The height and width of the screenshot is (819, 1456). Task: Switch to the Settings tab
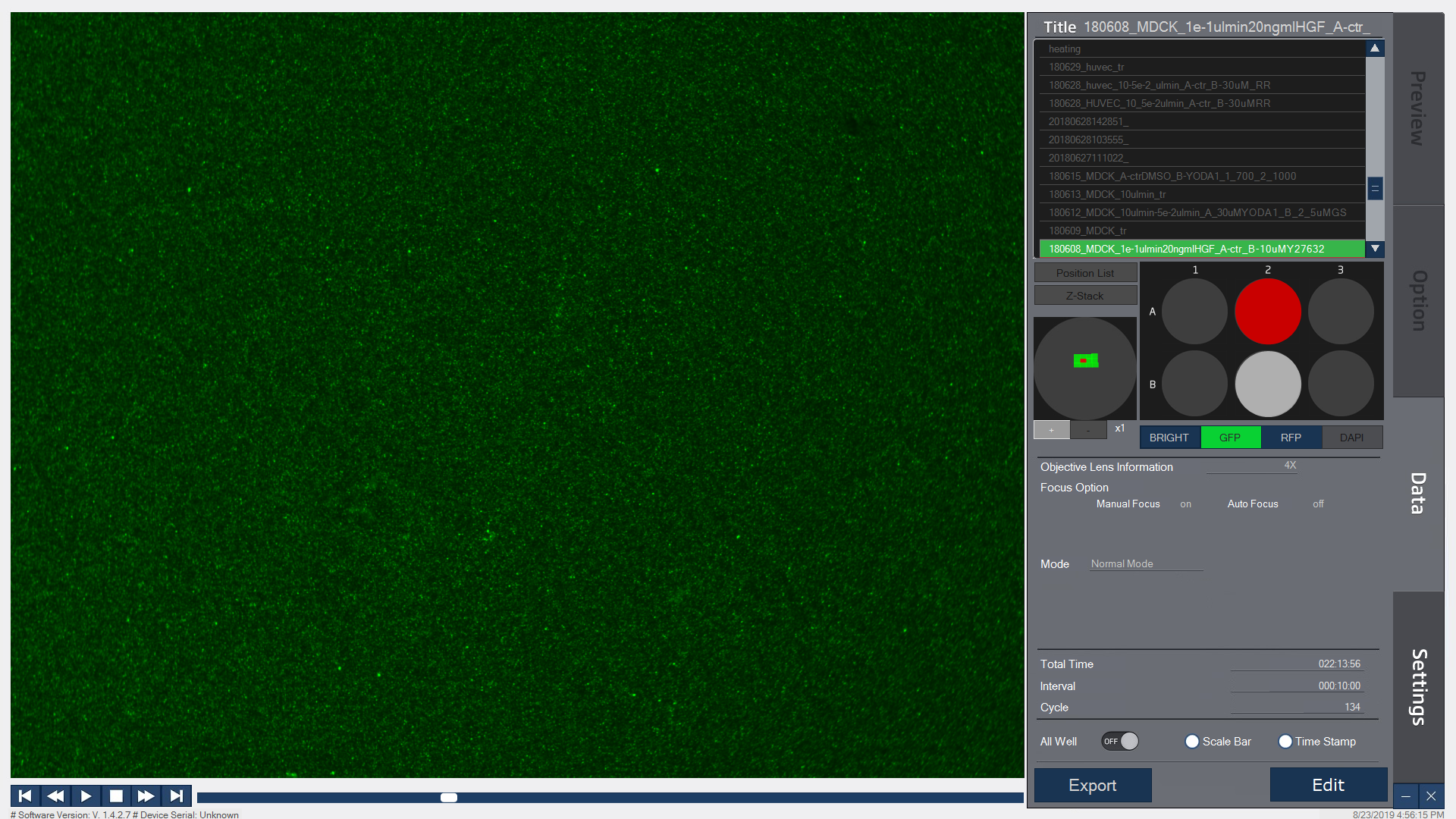click(1418, 686)
